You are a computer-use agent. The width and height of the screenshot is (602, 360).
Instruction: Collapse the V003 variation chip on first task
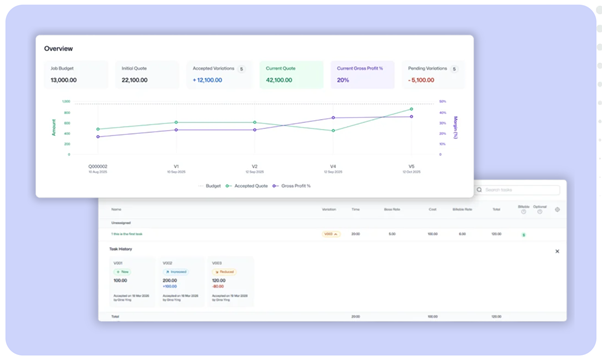click(x=331, y=234)
